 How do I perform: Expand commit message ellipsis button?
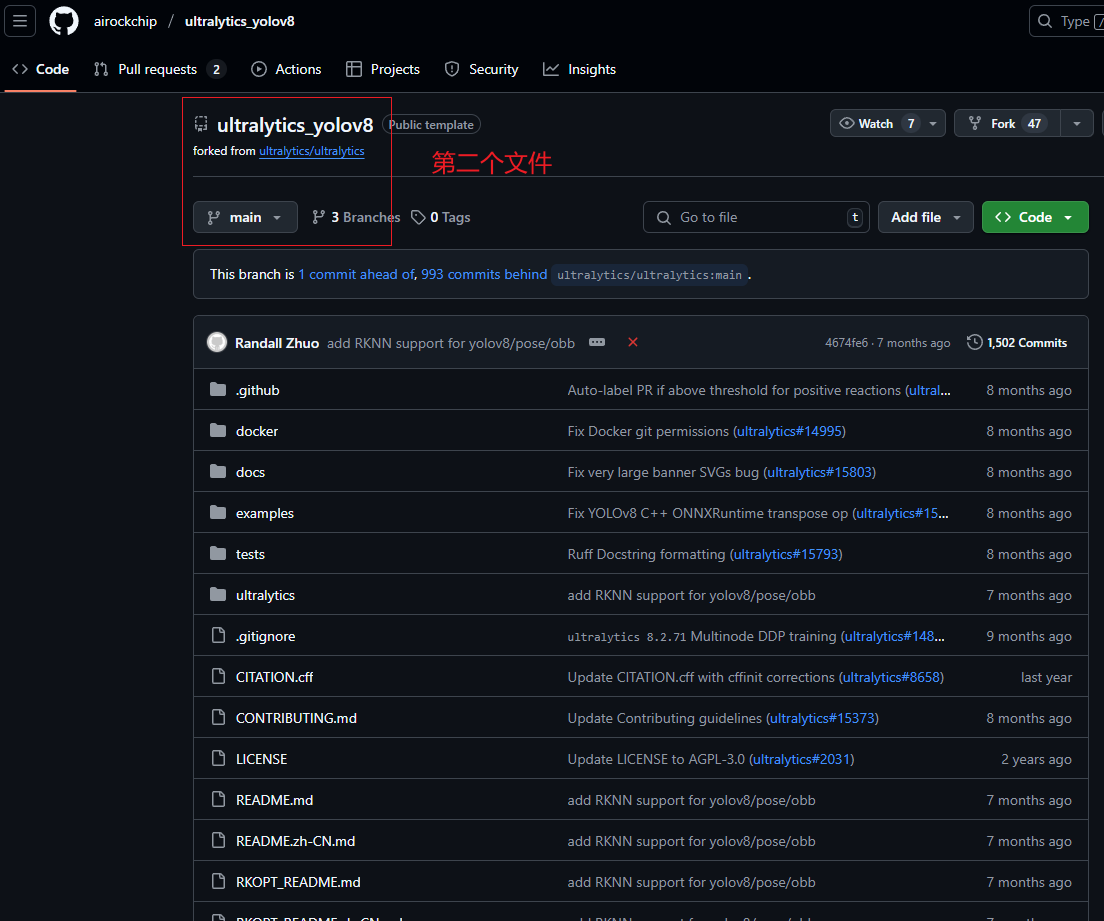click(x=597, y=342)
